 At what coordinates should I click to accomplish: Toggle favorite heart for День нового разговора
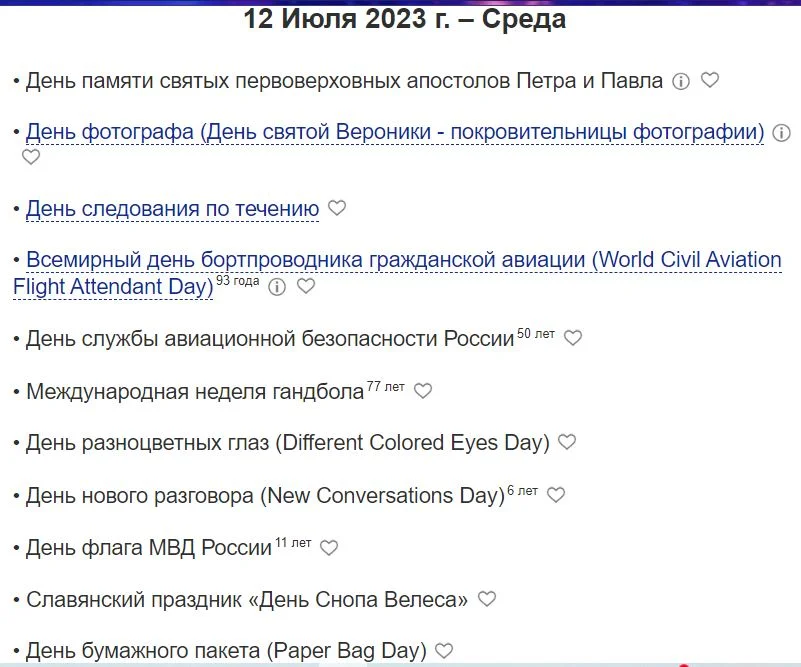556,495
